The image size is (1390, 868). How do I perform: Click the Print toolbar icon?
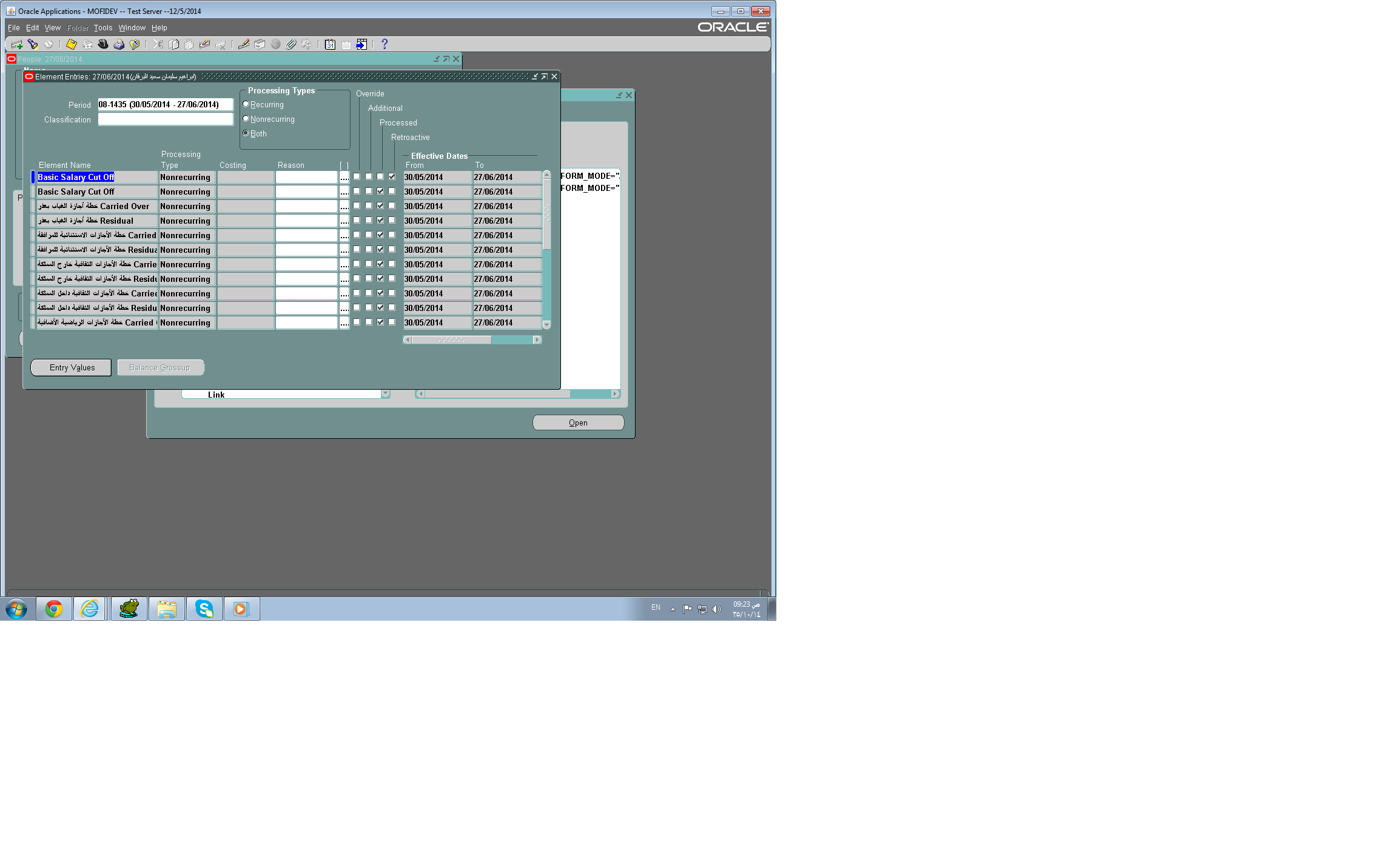click(x=119, y=44)
